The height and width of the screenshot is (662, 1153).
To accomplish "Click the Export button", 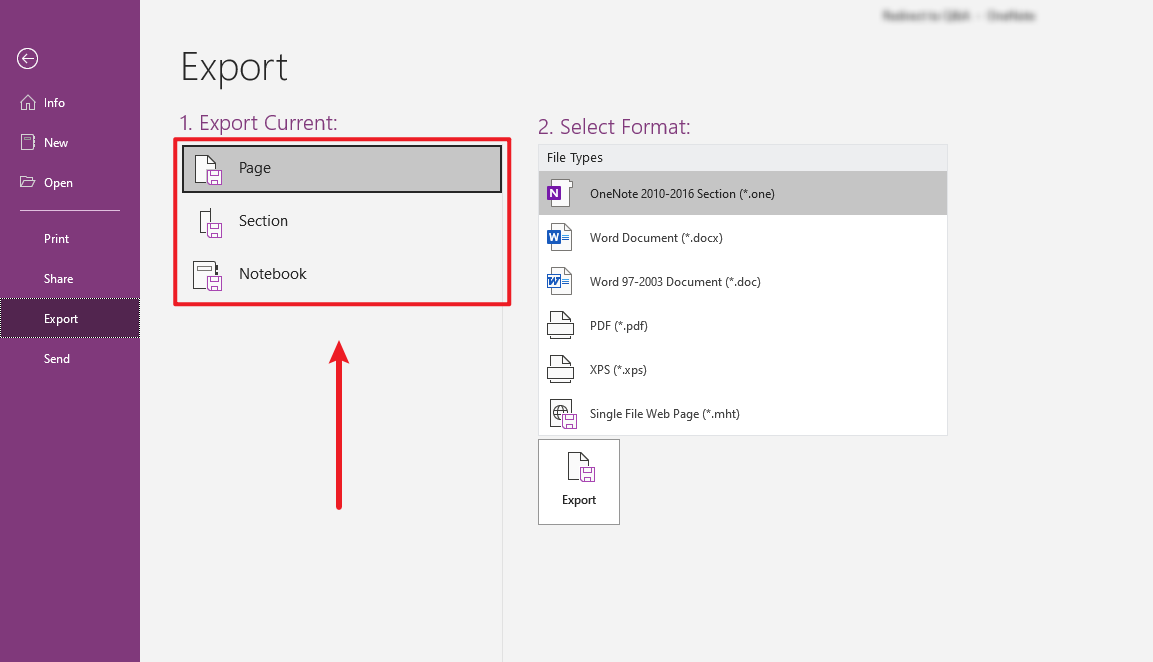I will click(579, 482).
